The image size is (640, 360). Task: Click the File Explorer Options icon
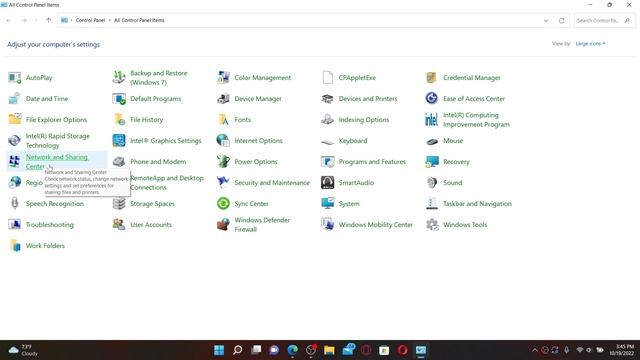15,119
